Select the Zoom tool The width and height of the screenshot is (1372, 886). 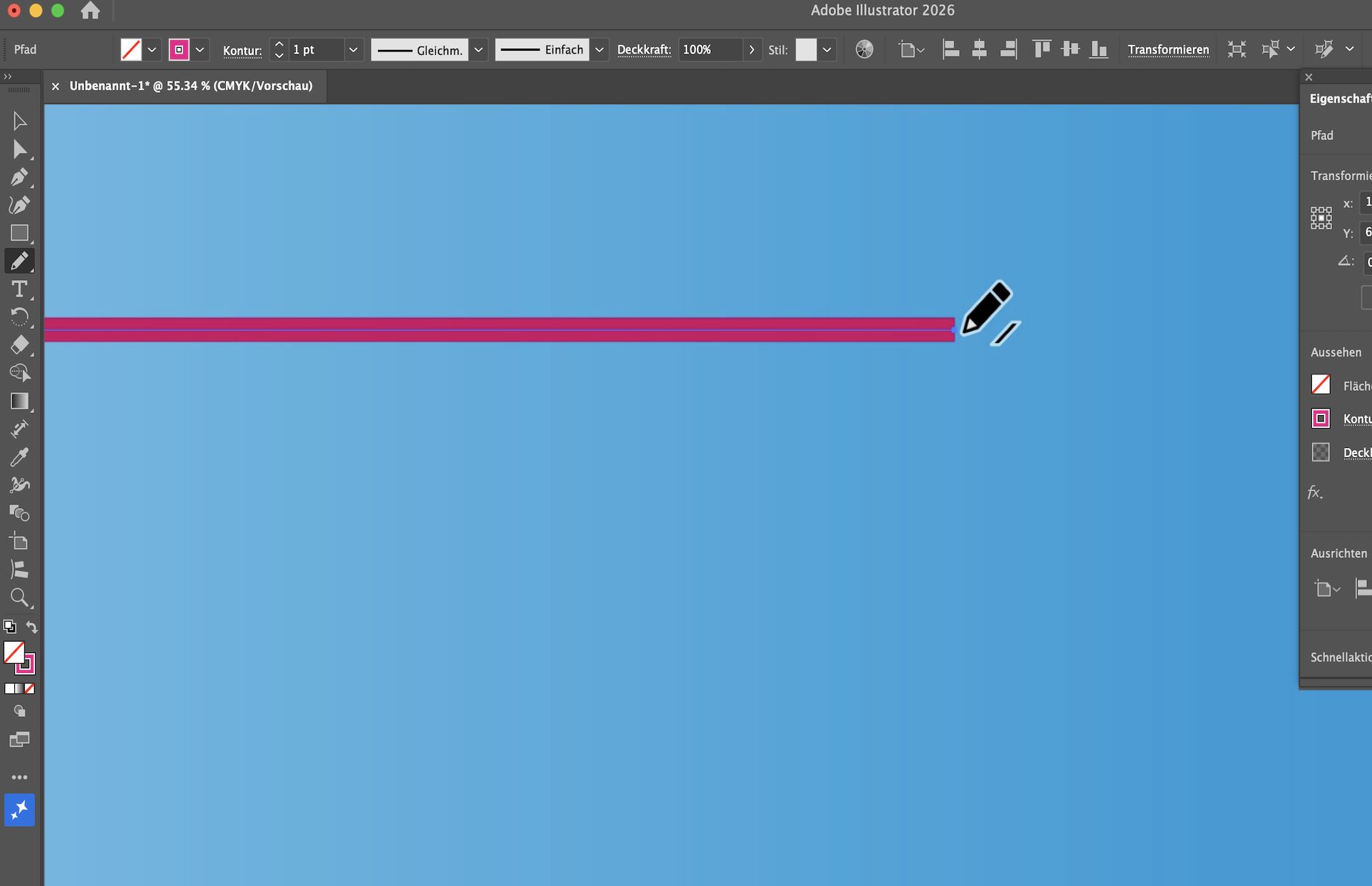[20, 597]
